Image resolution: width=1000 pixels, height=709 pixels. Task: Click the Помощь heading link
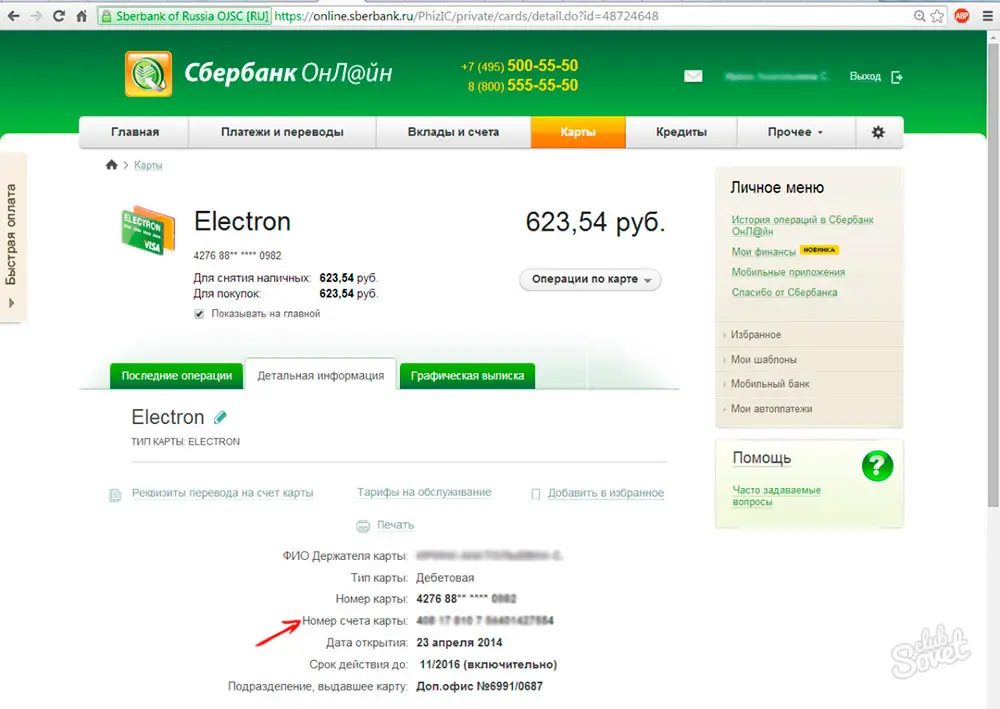(x=761, y=458)
